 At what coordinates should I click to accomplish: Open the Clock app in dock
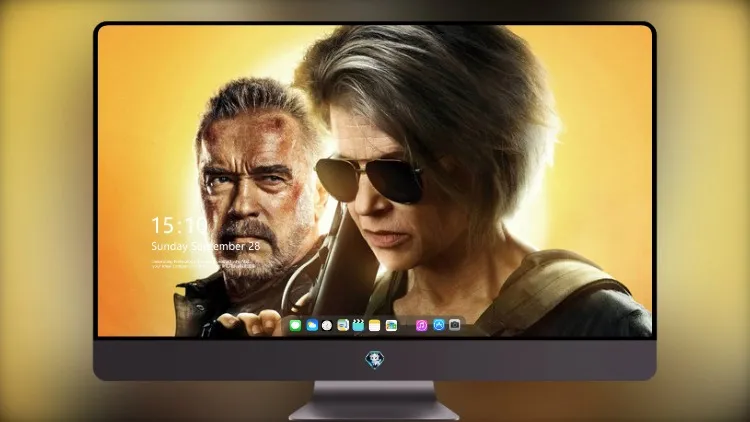click(327, 325)
